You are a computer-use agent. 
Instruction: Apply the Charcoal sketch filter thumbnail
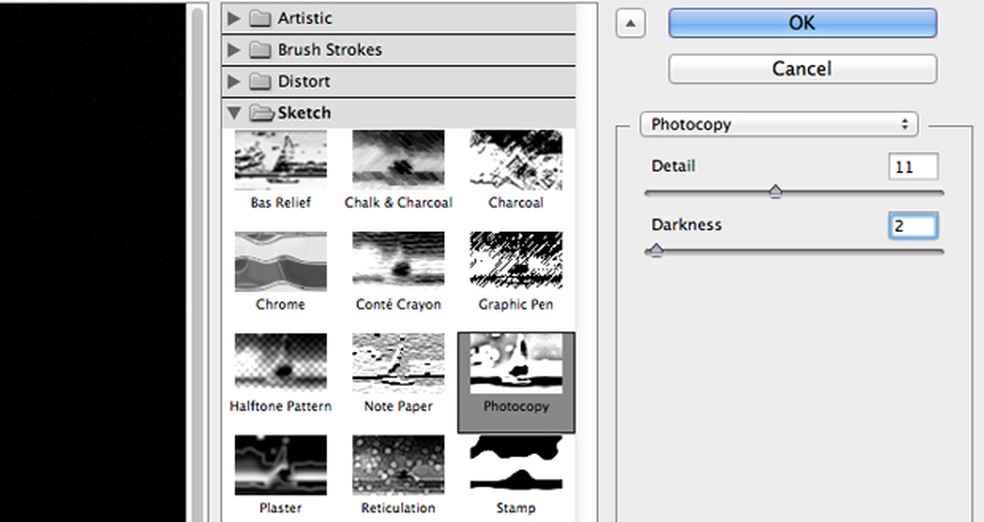(x=516, y=160)
